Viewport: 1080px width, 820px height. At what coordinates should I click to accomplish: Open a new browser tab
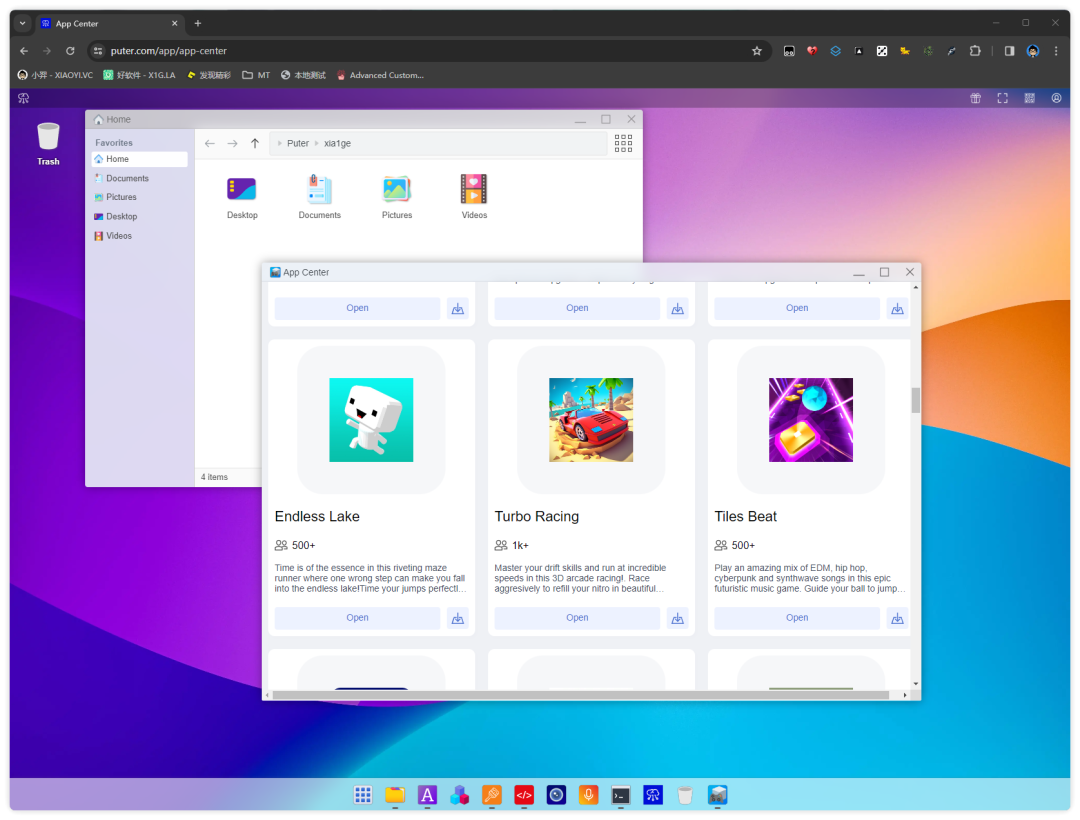click(198, 23)
